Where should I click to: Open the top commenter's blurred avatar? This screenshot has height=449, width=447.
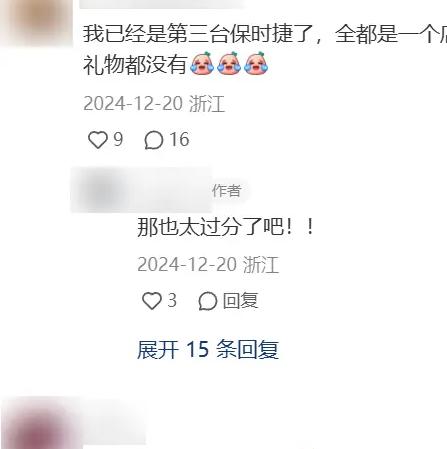pyautogui.click(x=36, y=22)
